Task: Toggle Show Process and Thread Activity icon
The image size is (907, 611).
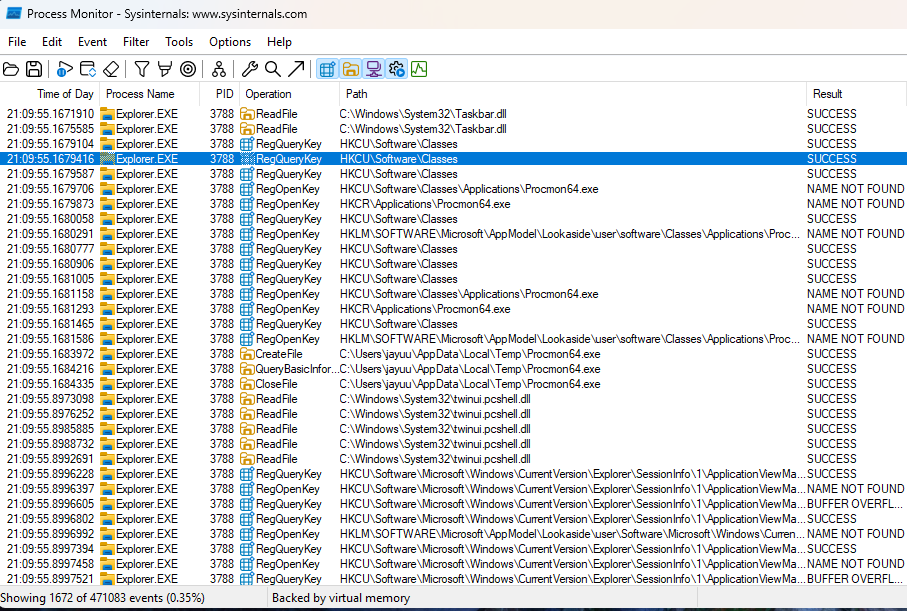Action: [396, 69]
